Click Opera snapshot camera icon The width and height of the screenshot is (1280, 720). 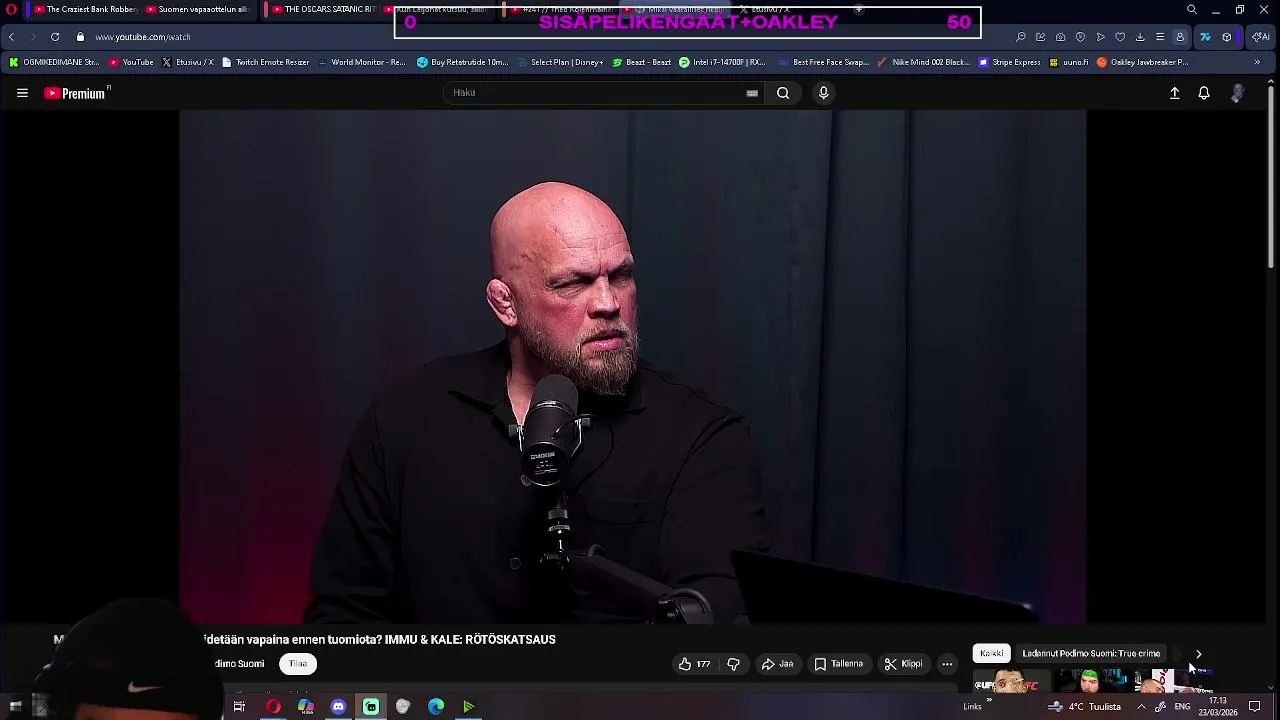point(1060,37)
